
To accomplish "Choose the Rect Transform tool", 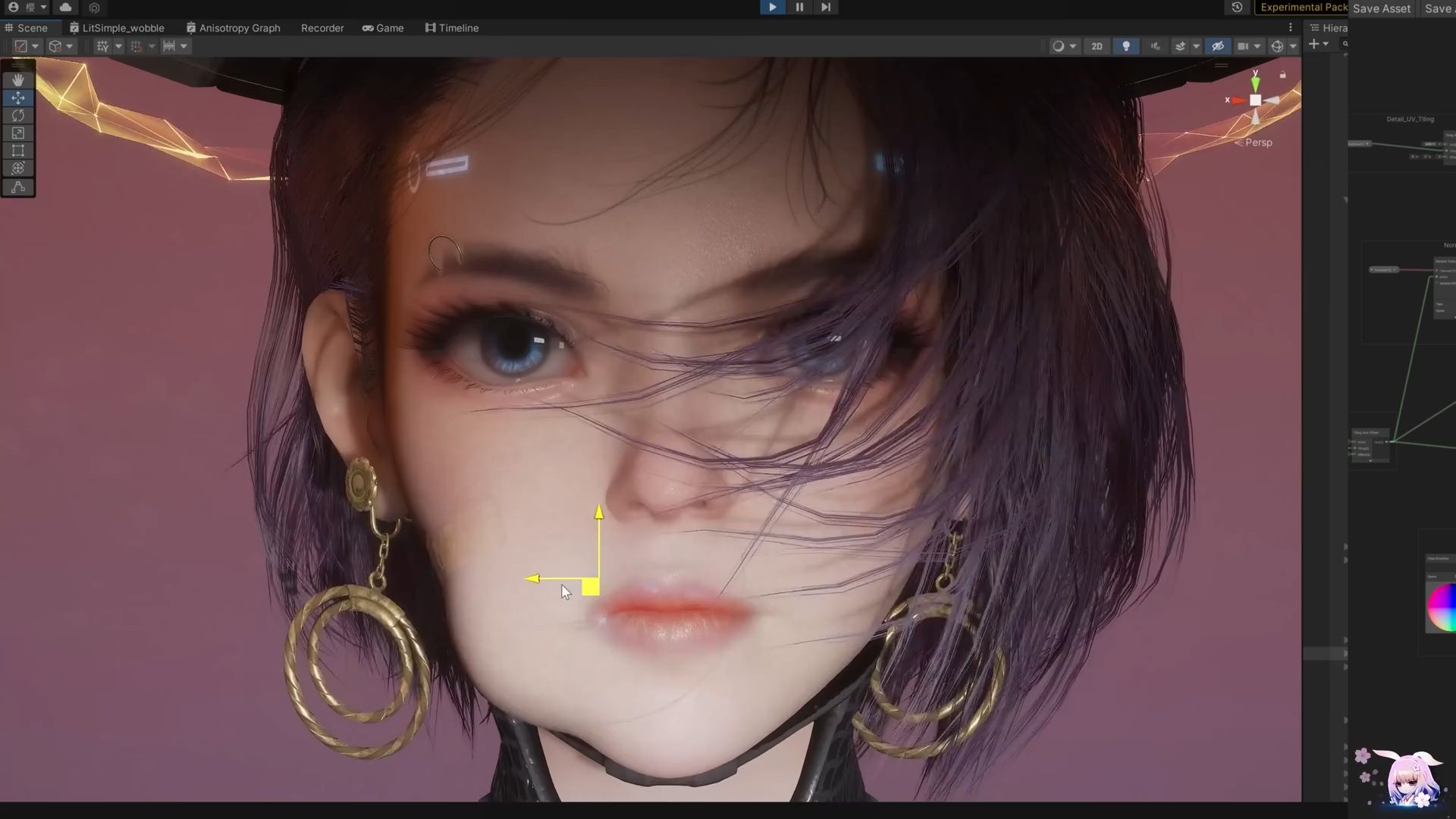I will (18, 150).
